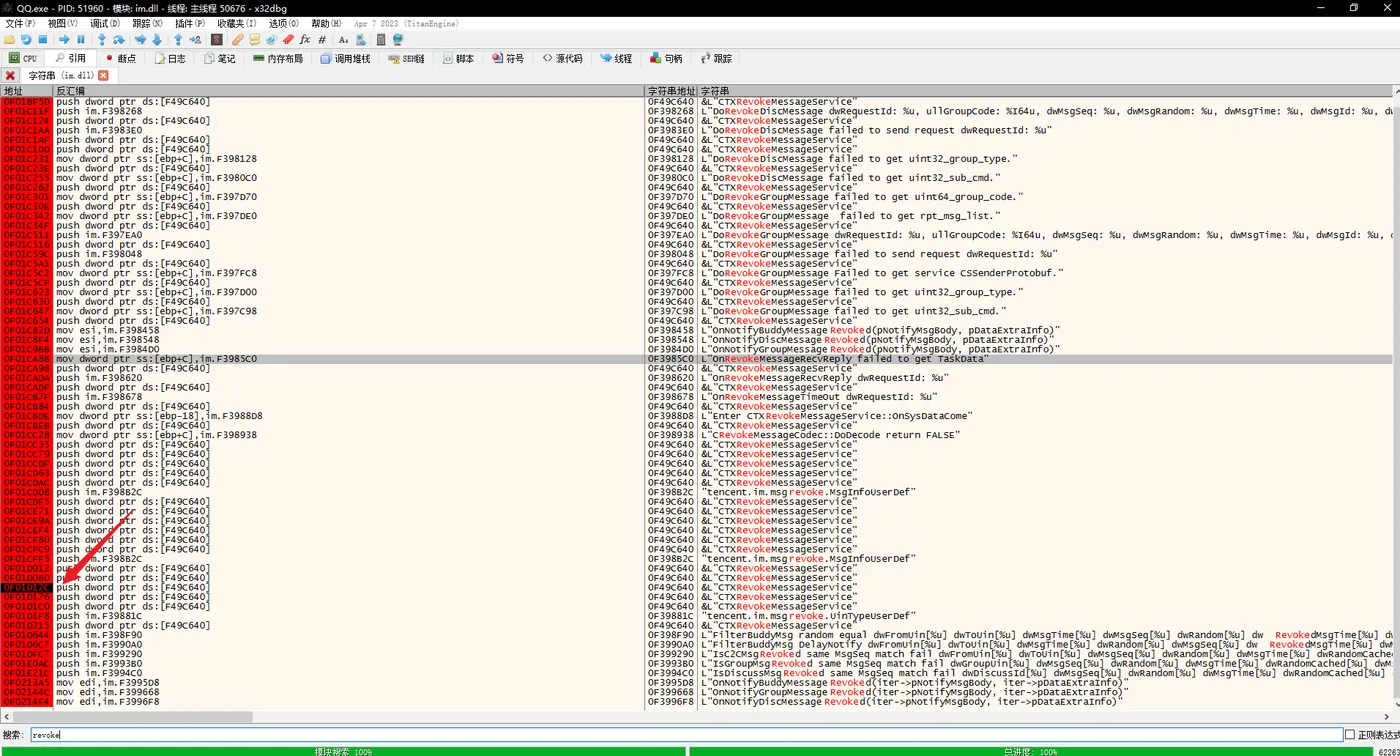Click the horizontal scrollbar below the string list
This screenshot has width=1400, height=756.
696,718
